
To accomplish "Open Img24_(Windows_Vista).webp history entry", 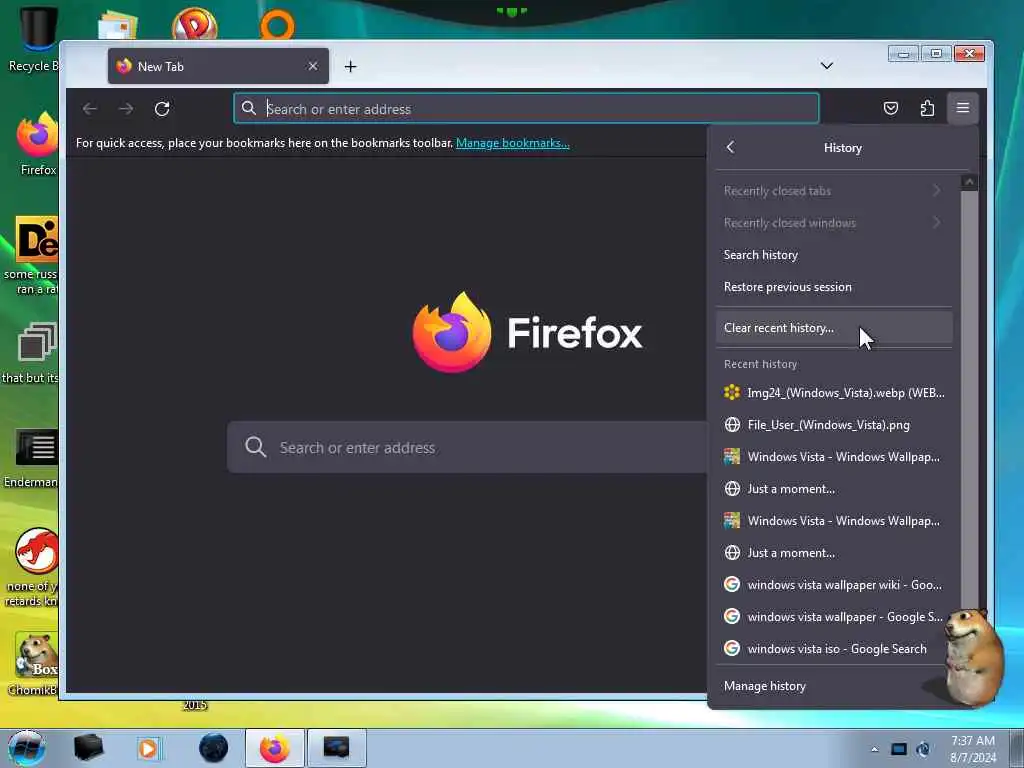I will (x=833, y=392).
